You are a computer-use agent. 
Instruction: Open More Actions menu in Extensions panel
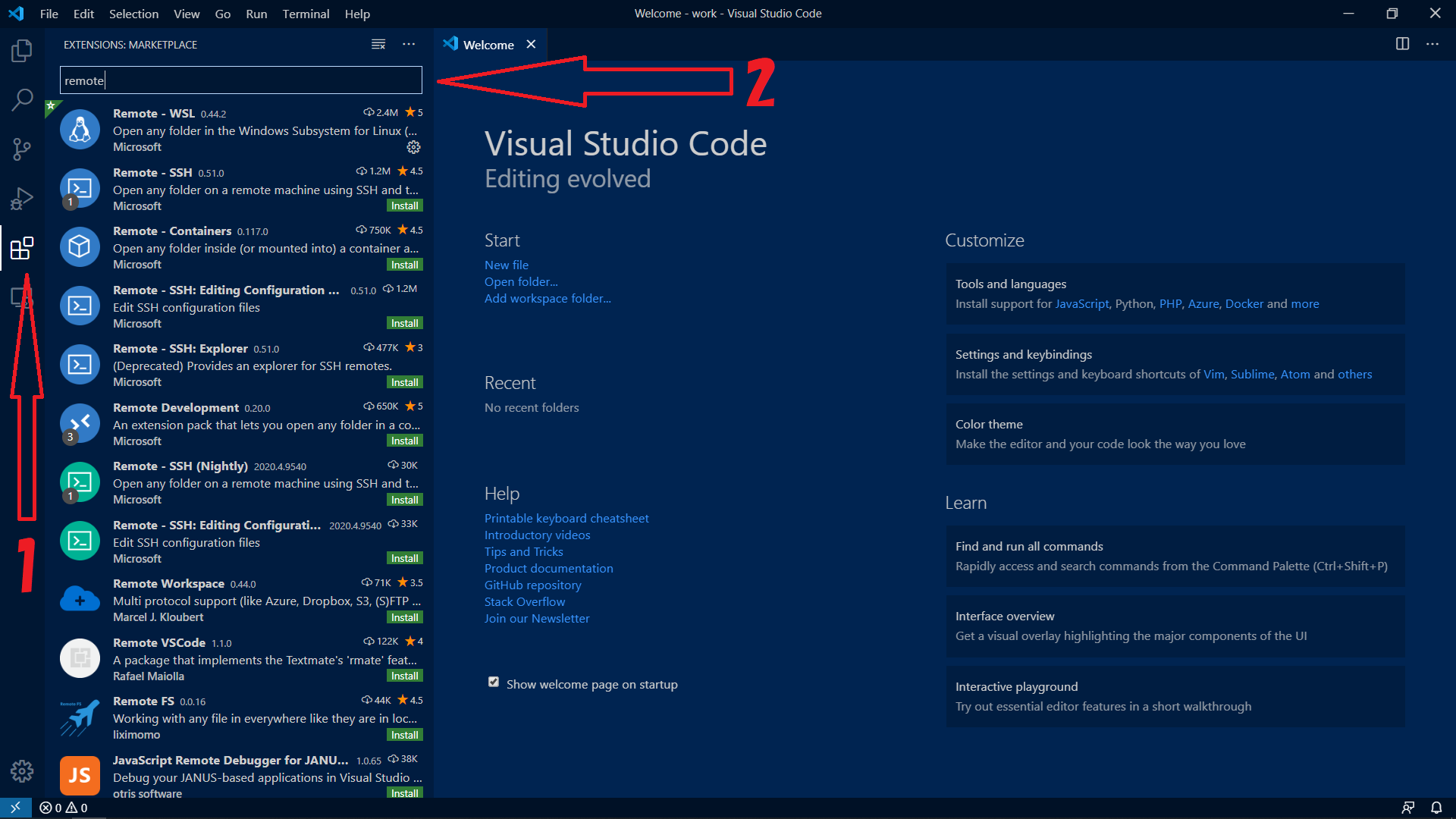coord(409,44)
